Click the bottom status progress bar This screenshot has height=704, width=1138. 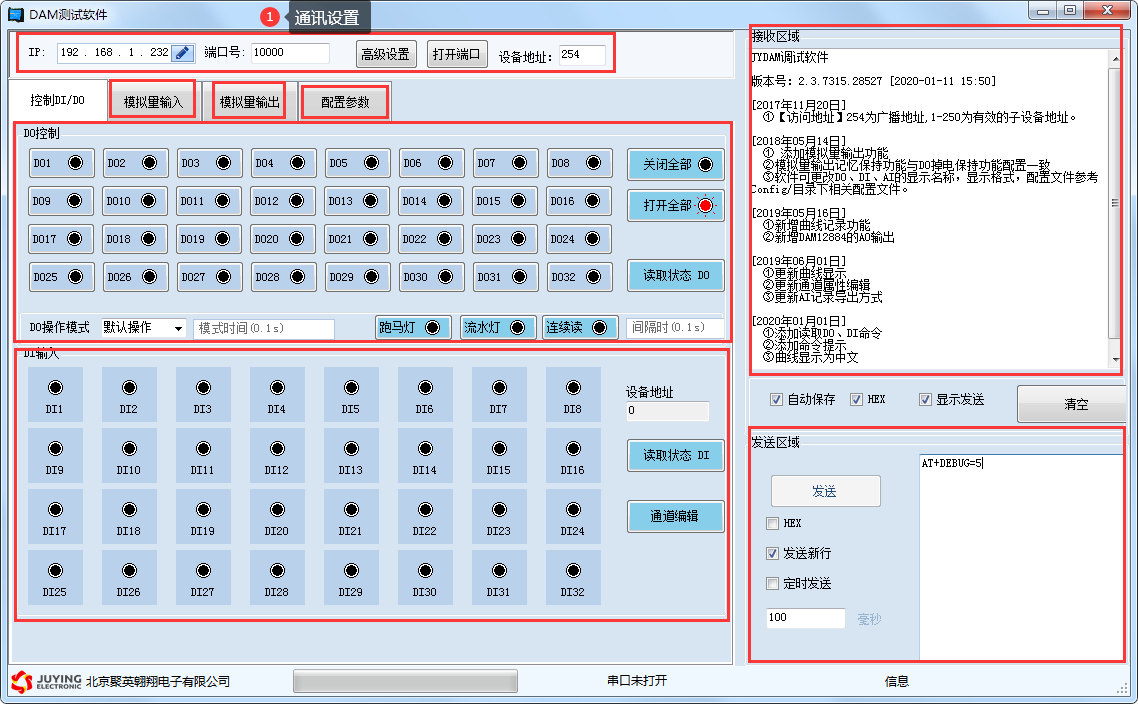[x=405, y=681]
